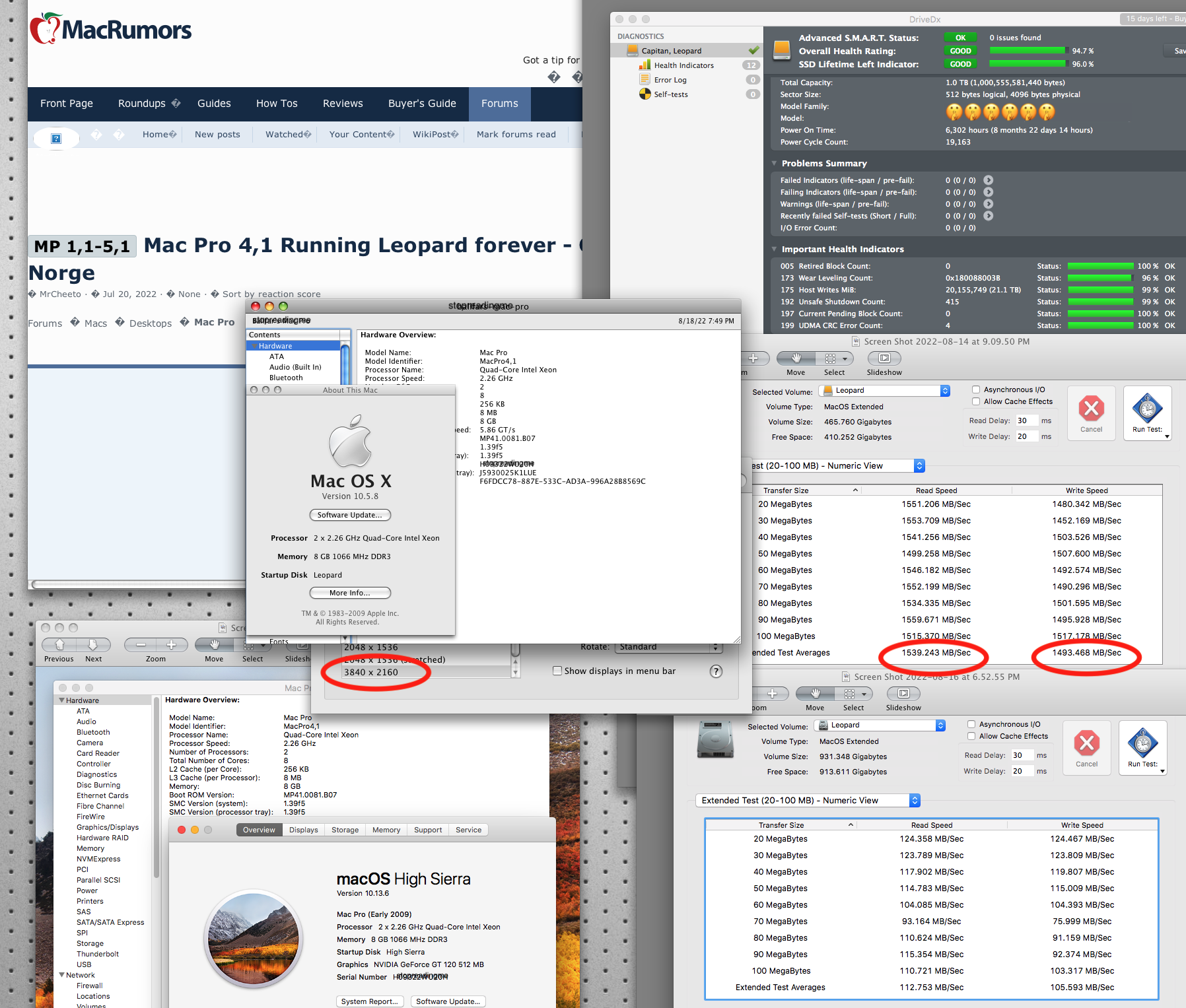Click Slideshow in the 9.09.50 PM screenshot window
Screen dimensions: 1186x1008
[x=884, y=358]
